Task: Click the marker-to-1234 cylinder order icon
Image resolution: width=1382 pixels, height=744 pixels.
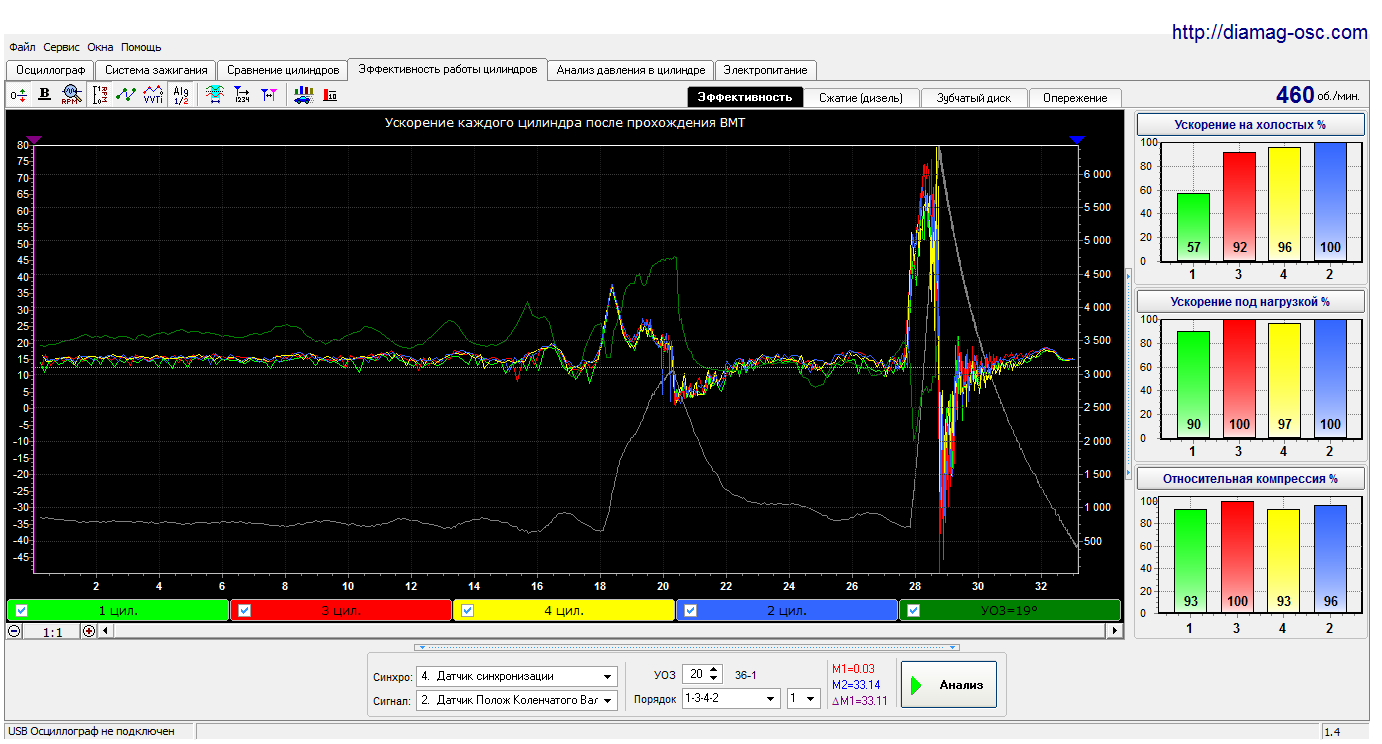Action: click(241, 95)
